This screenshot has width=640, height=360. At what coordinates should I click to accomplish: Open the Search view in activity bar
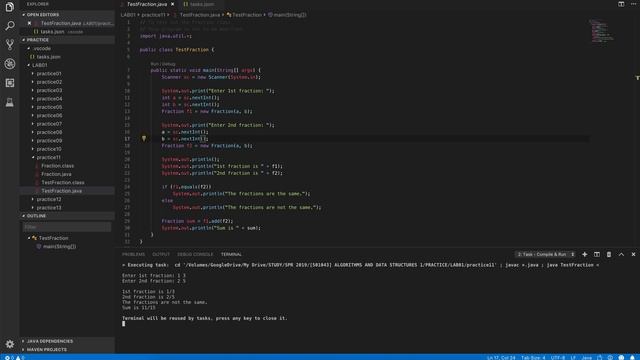pyautogui.click(x=9, y=25)
